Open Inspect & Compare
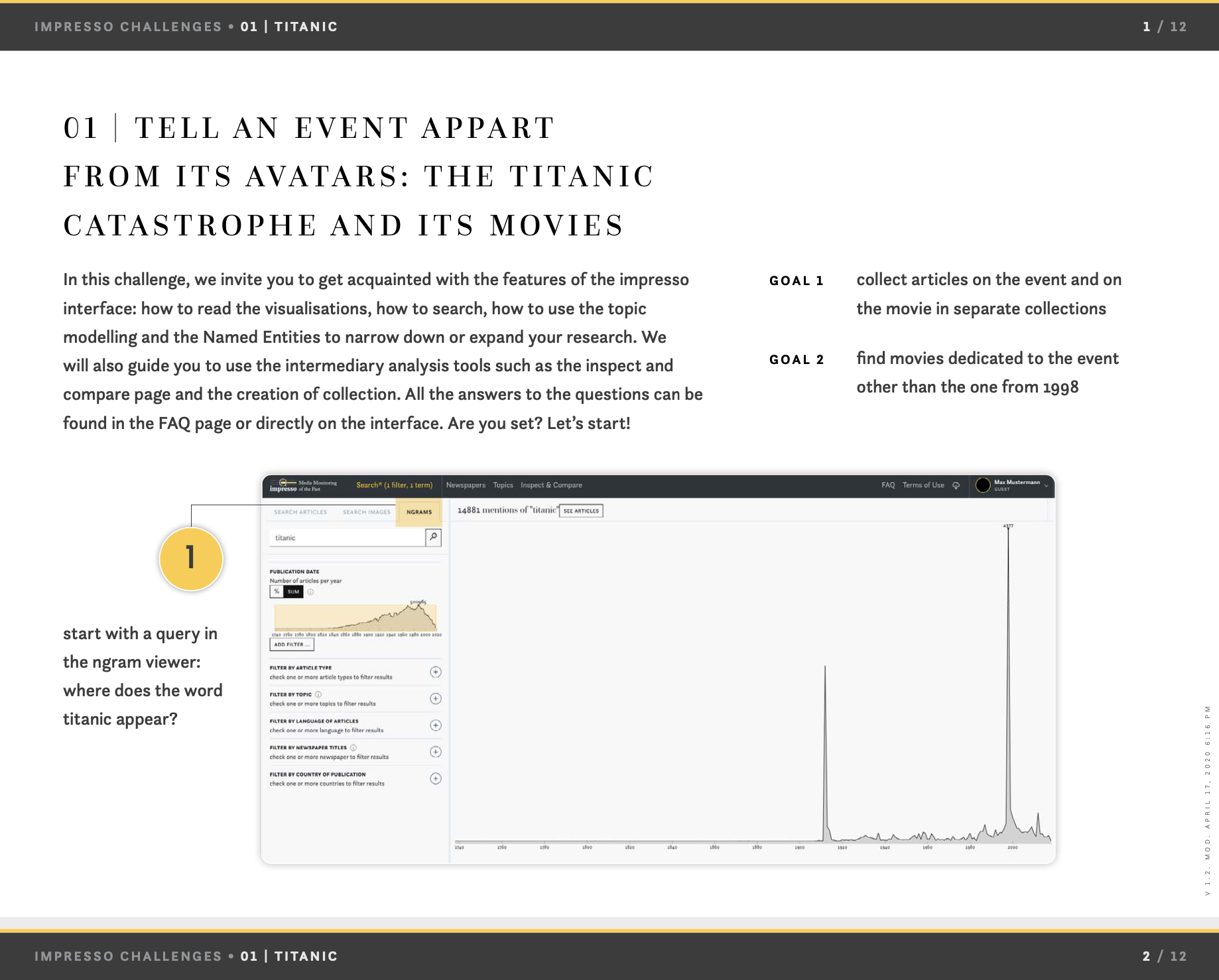Image resolution: width=1219 pixels, height=980 pixels. pos(551,485)
